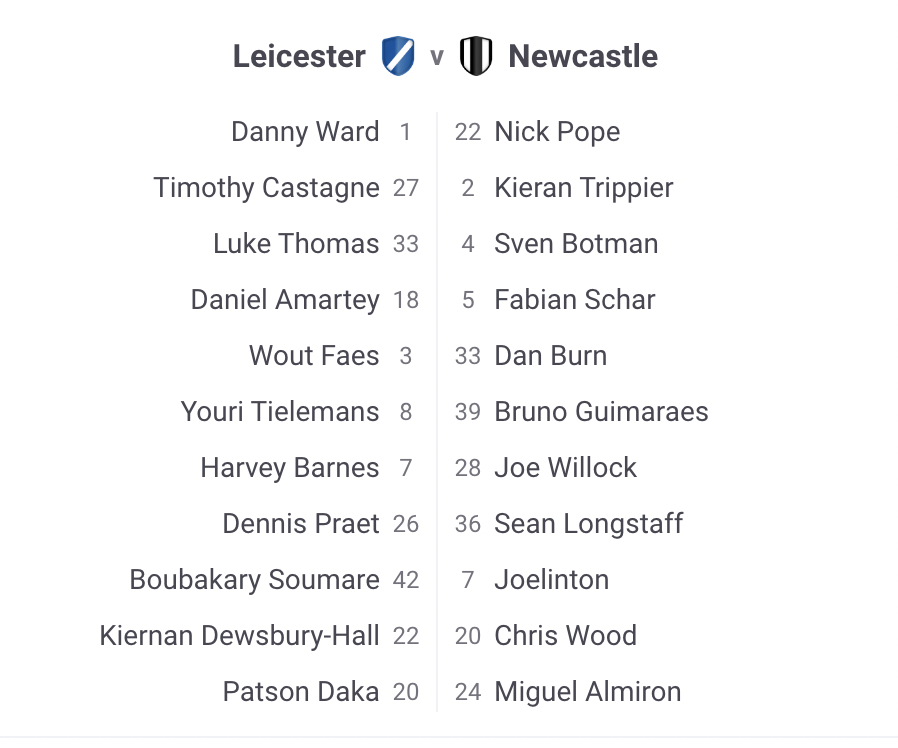Click on Chris Wood in lineup
The height and width of the screenshot is (748, 898).
(565, 636)
